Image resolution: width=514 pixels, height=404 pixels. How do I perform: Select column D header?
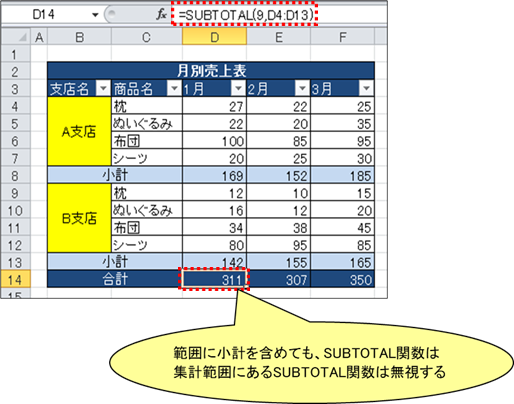tap(214, 37)
